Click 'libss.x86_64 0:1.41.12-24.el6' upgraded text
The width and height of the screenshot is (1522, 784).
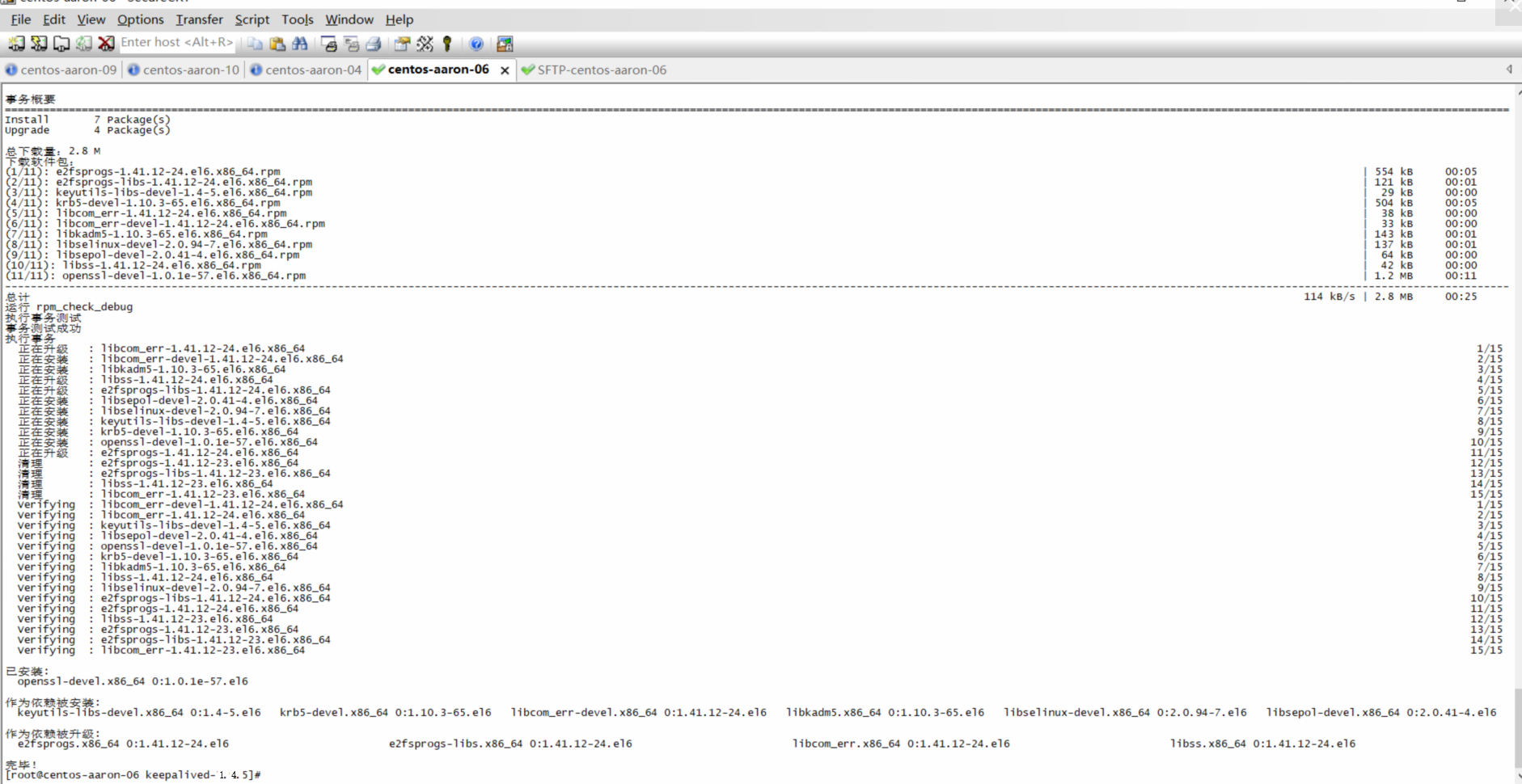coord(1263,744)
